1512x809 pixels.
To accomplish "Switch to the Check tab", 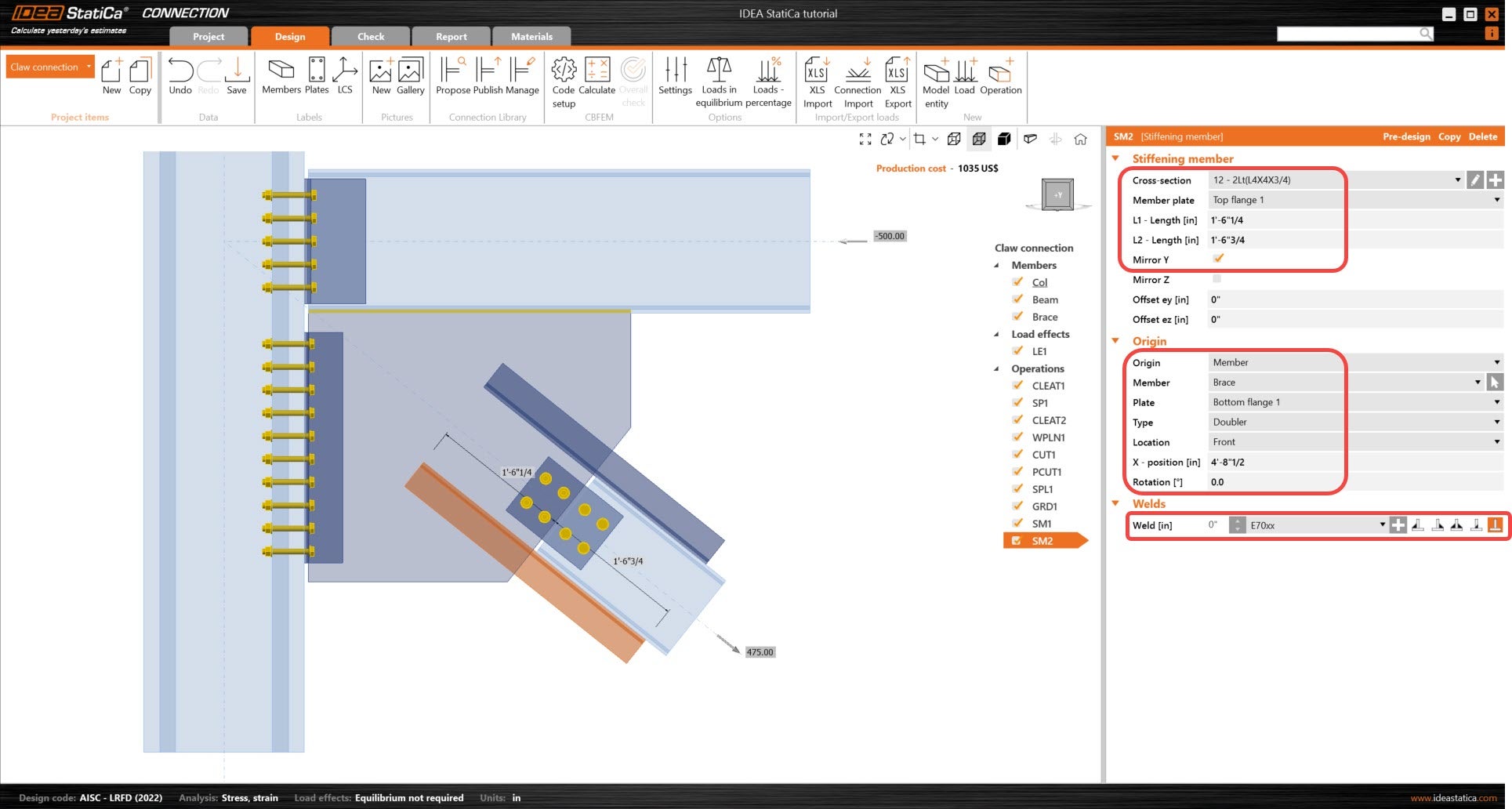I will 371,37.
